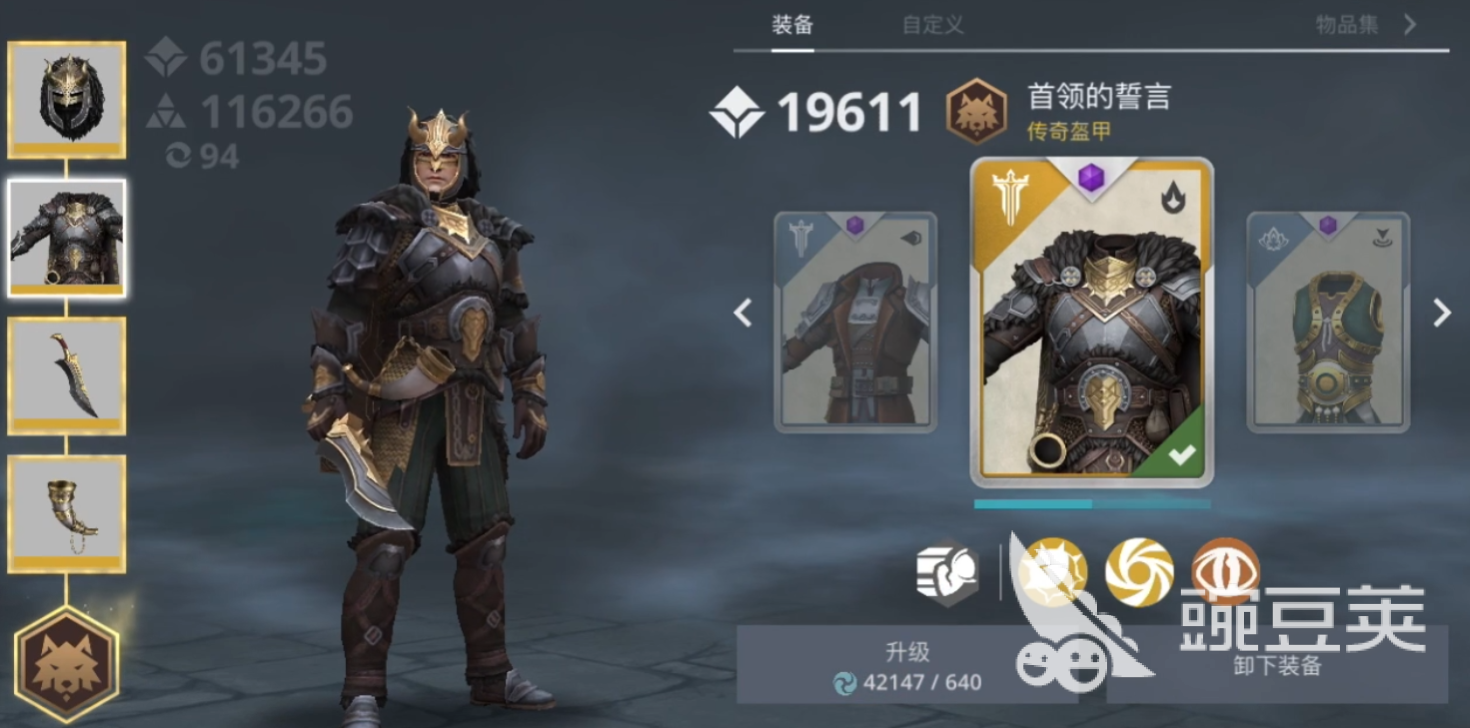The image size is (1470, 728).
Task: Show previous armor with left arrow
Action: pyautogui.click(x=742, y=313)
